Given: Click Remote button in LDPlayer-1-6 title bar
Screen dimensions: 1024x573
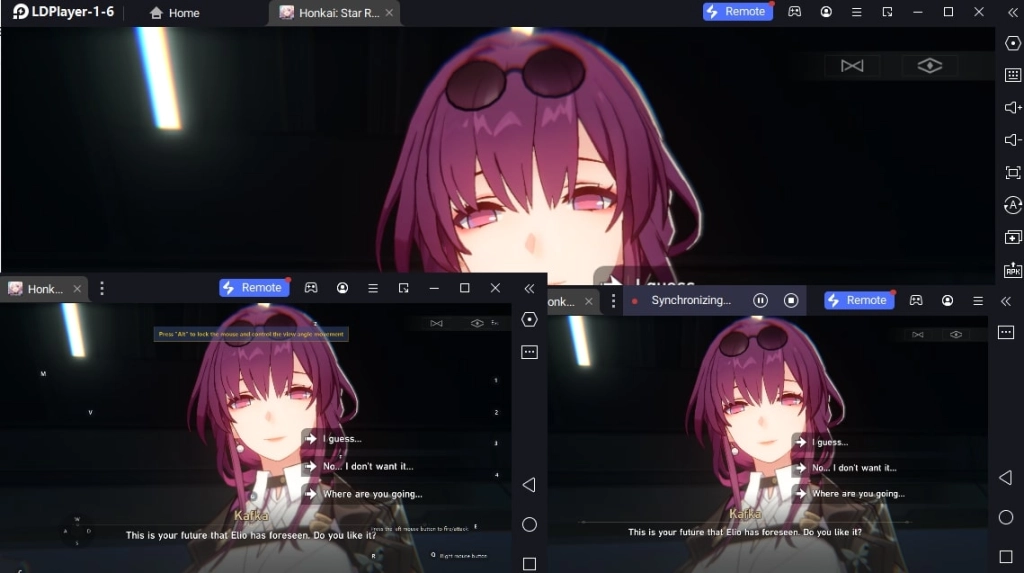Looking at the screenshot, I should (x=737, y=12).
